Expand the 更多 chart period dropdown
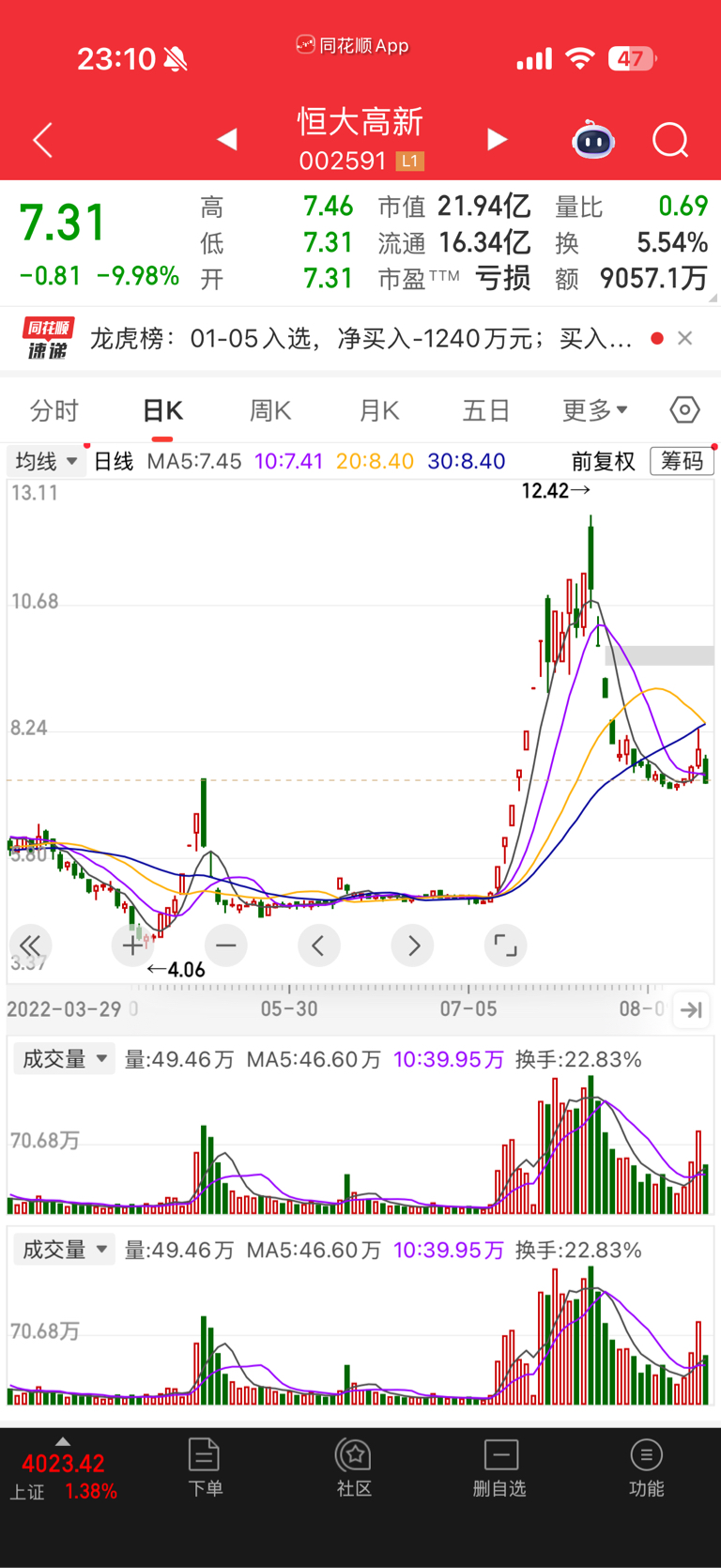Viewport: 721px width, 1568px height. [x=595, y=411]
